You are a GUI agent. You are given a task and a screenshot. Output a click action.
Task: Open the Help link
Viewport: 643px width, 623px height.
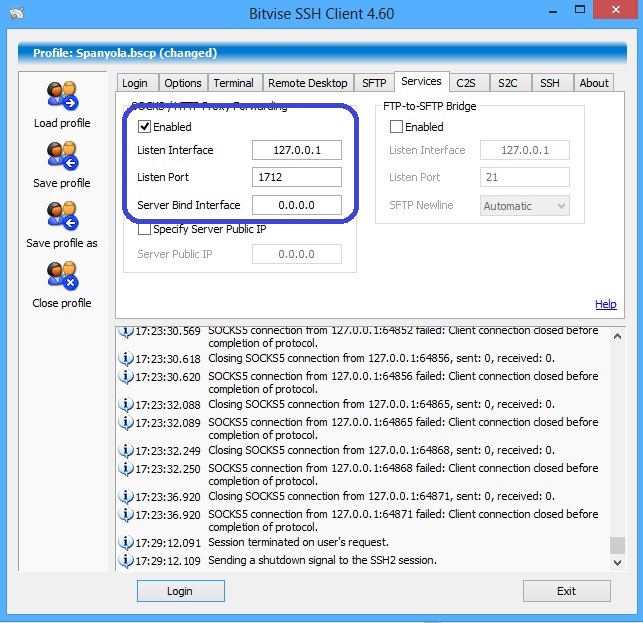[606, 304]
